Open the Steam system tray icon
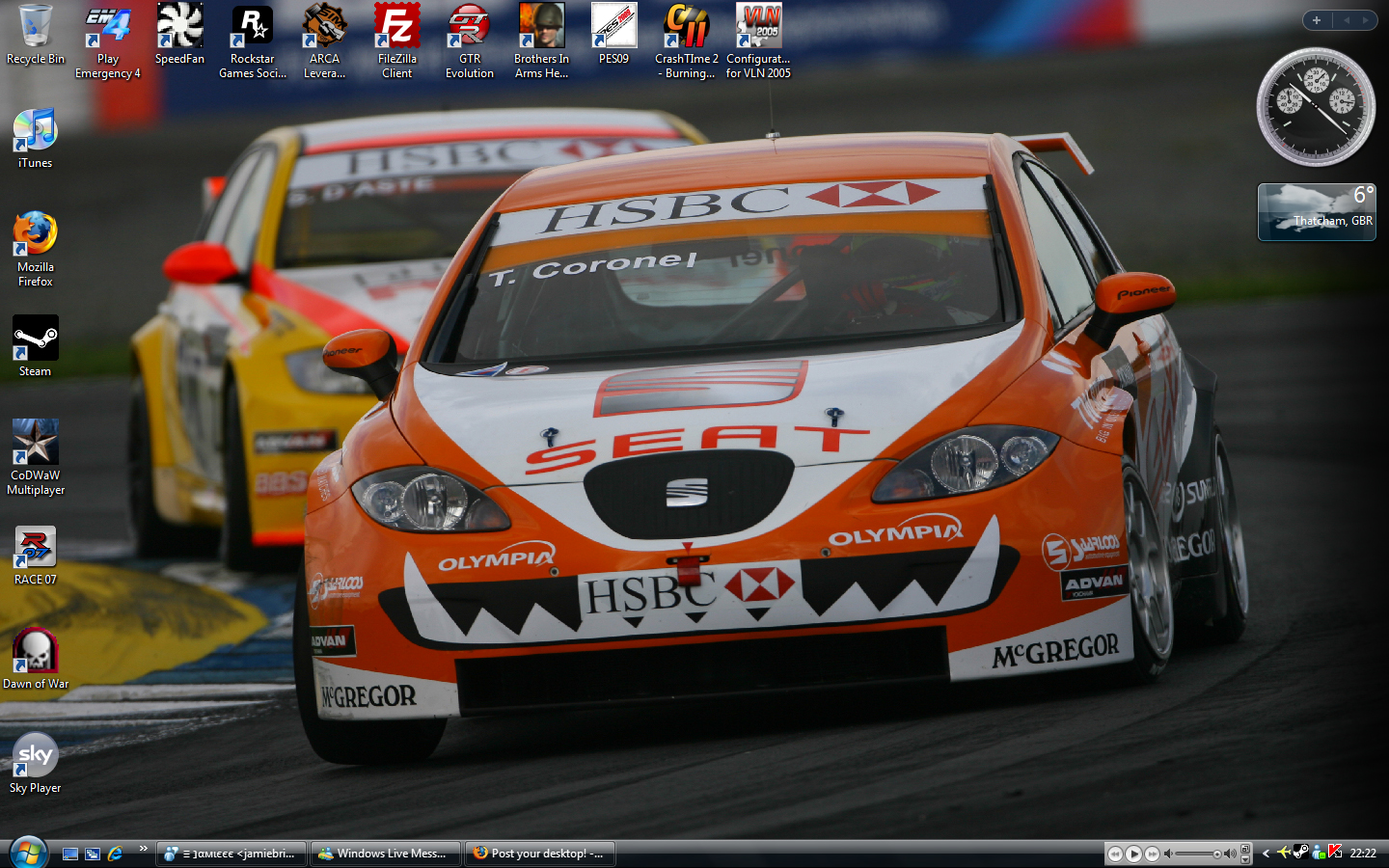Viewport: 1389px width, 868px height. click(x=1301, y=853)
